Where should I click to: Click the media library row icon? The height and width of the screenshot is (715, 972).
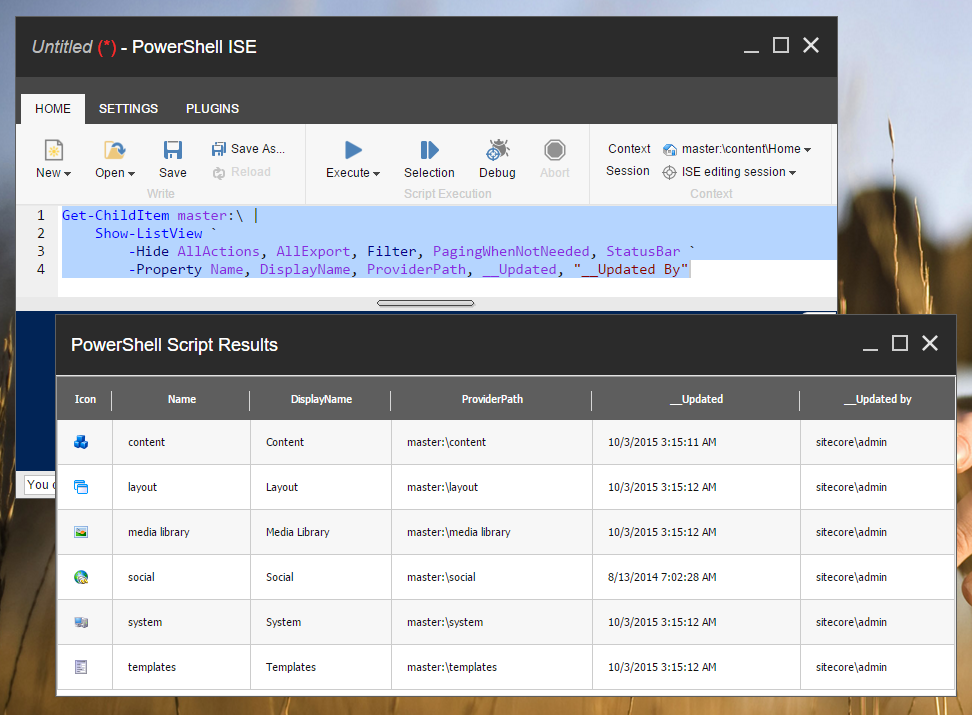[x=82, y=532]
